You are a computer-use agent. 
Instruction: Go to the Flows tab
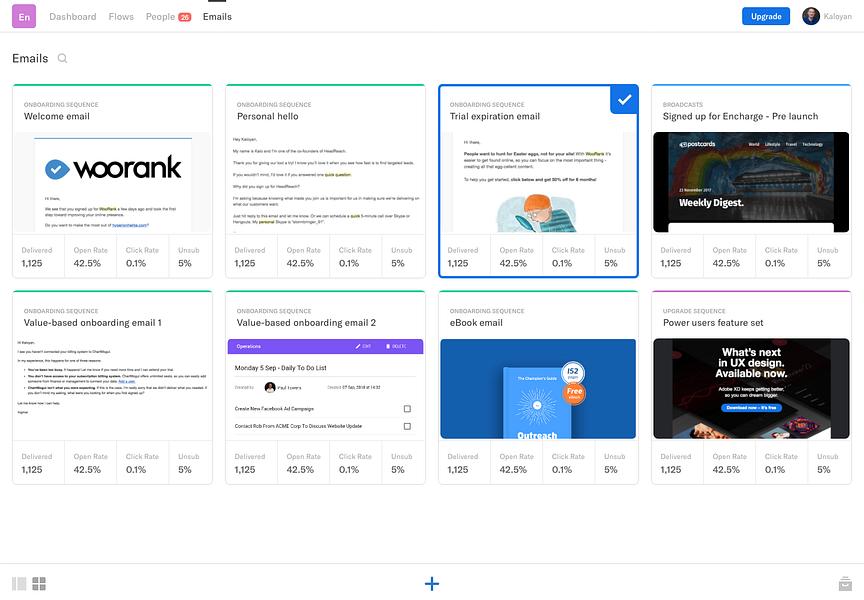click(x=121, y=17)
